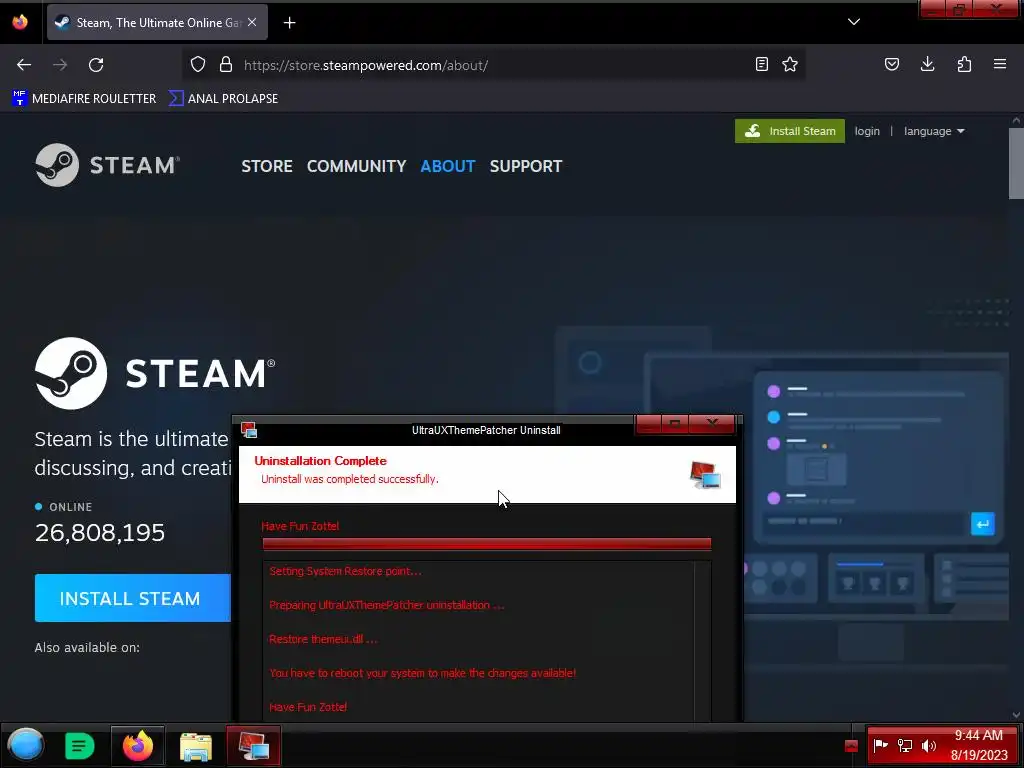Close the Steam browser tab

252,22
